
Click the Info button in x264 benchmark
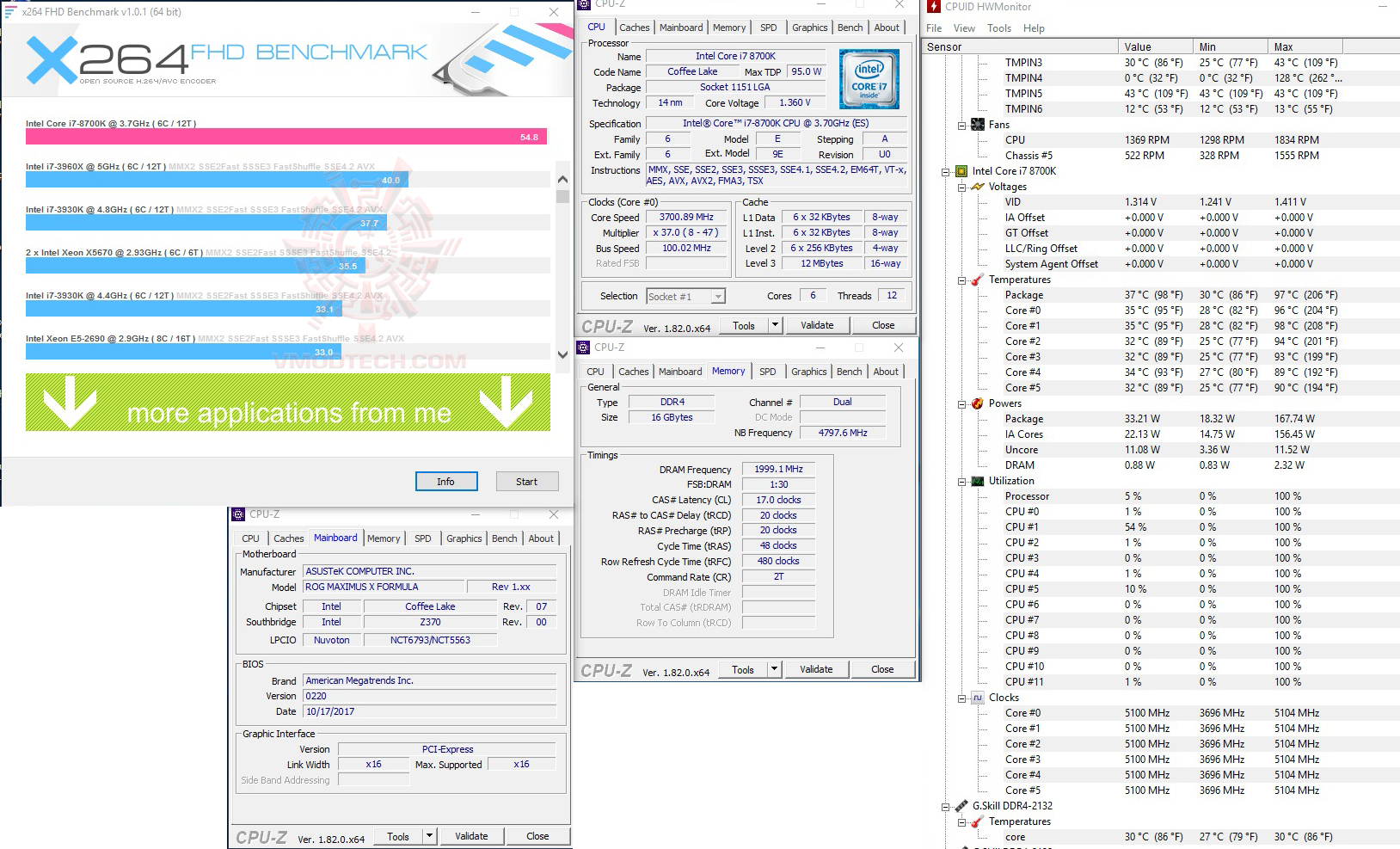(446, 482)
